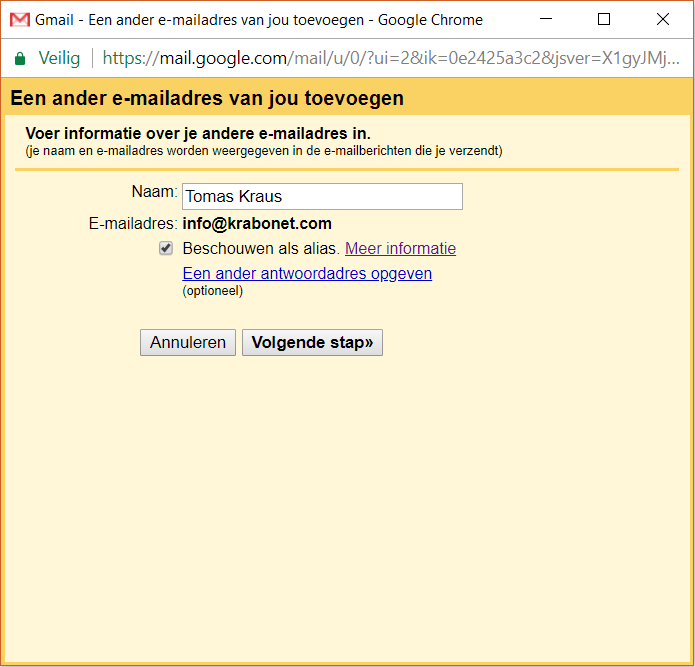This screenshot has height=667, width=695.
Task: Minimize the Gmail popup window
Action: pos(545,20)
